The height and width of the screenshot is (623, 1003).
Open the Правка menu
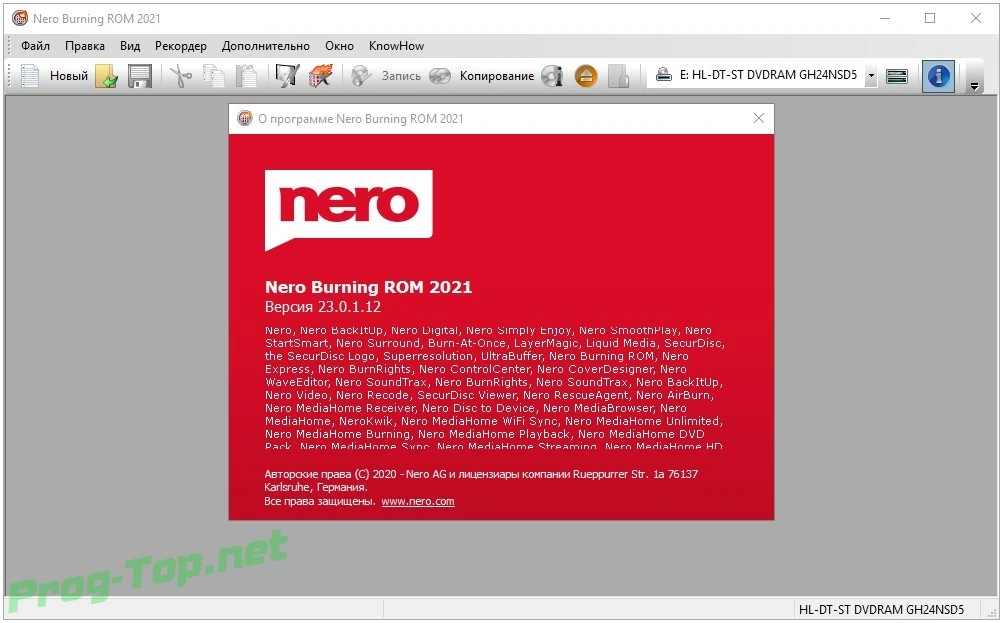point(85,46)
